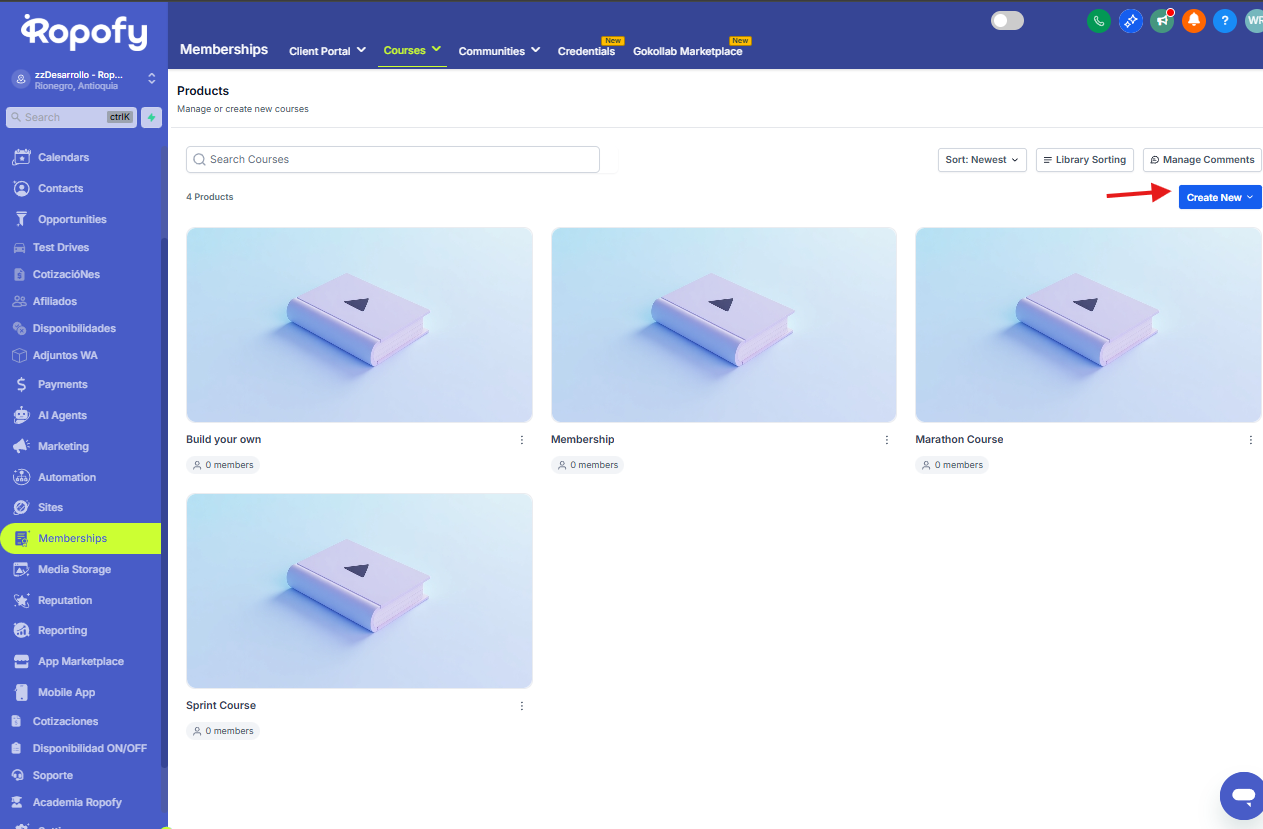This screenshot has height=829, width=1263.
Task: Click the Manage Comments button
Action: [1201, 160]
